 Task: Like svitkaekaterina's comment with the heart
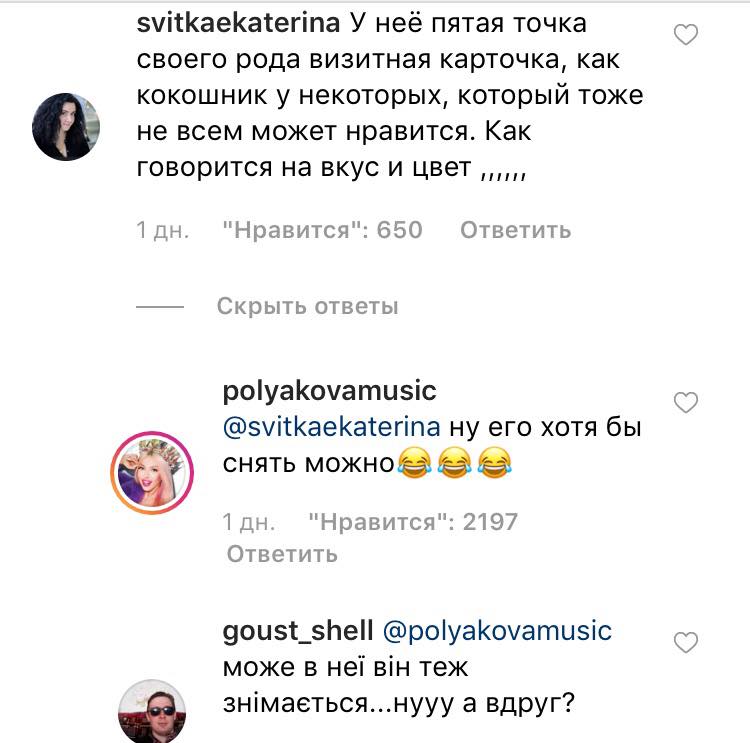[x=685, y=36]
